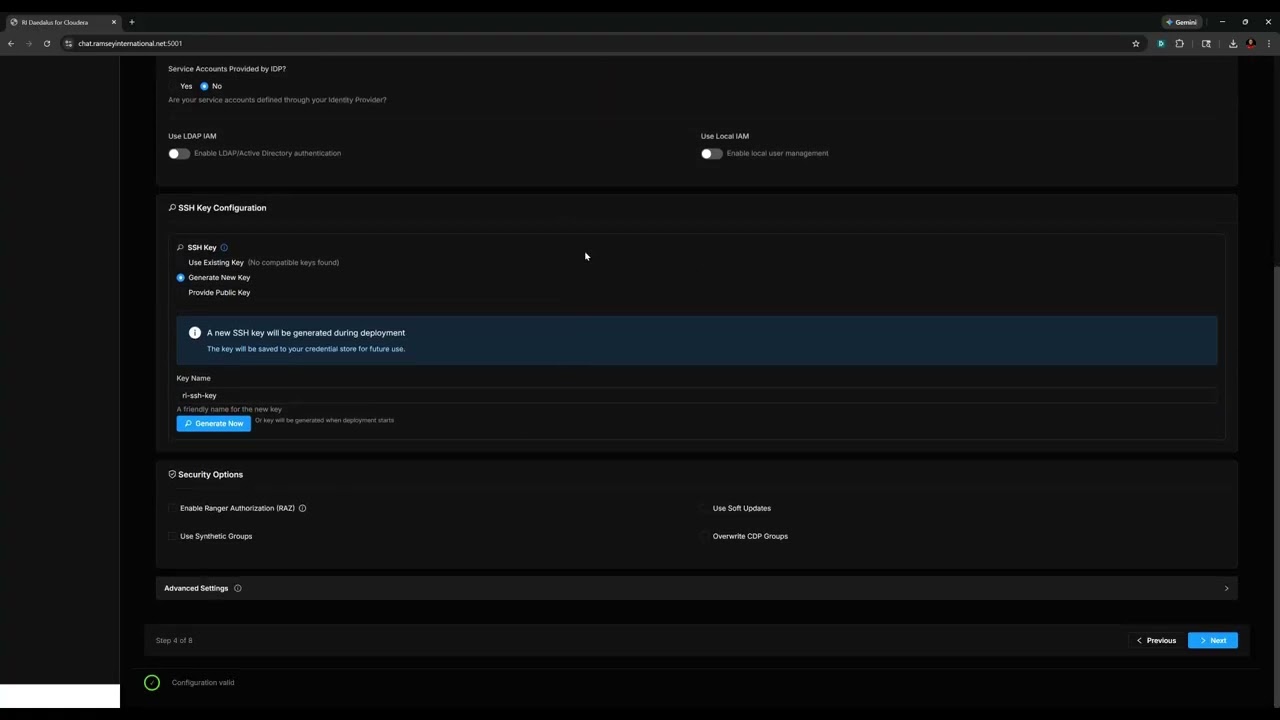Toggle Enable LDAP/Active Directory authentication

pos(179,154)
